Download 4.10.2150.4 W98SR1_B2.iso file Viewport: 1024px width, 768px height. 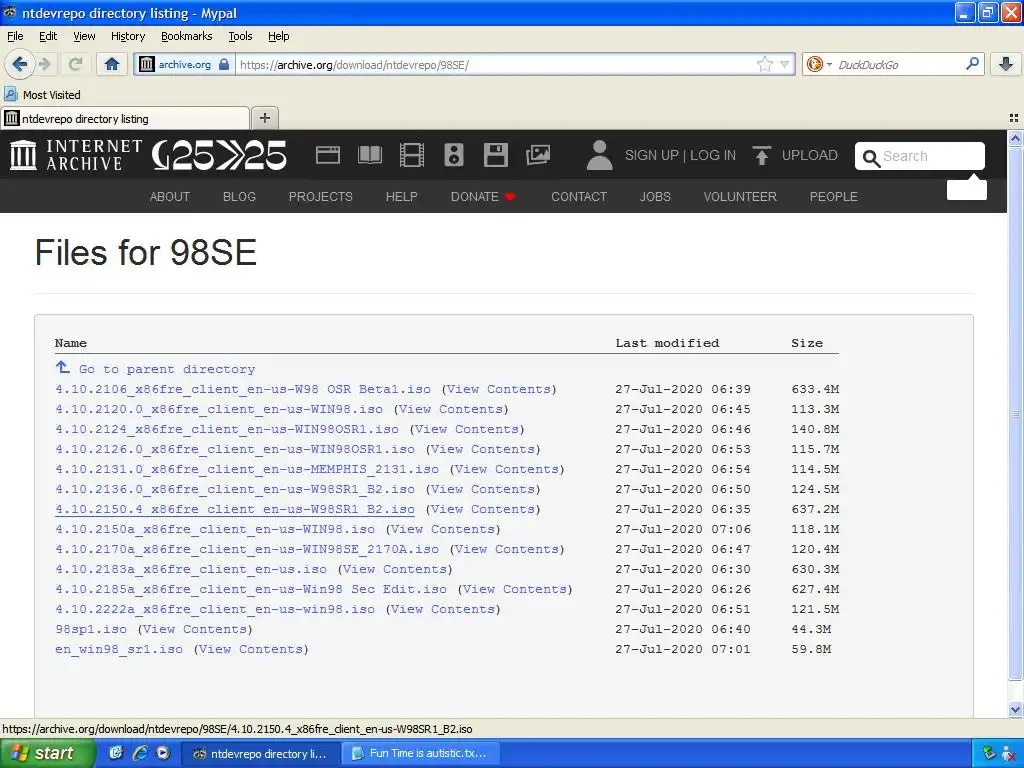point(235,509)
